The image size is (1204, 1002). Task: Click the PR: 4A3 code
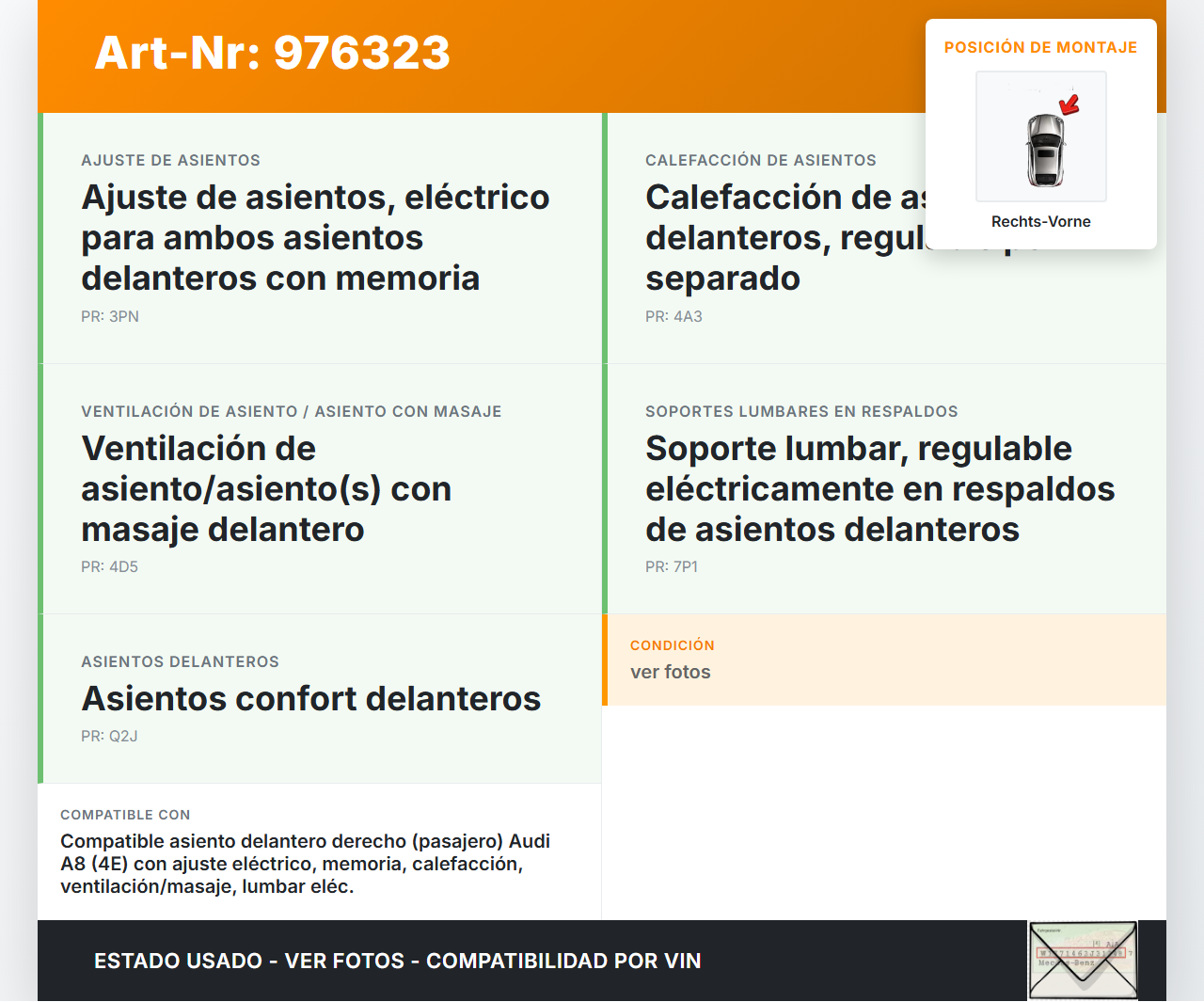pos(673,317)
